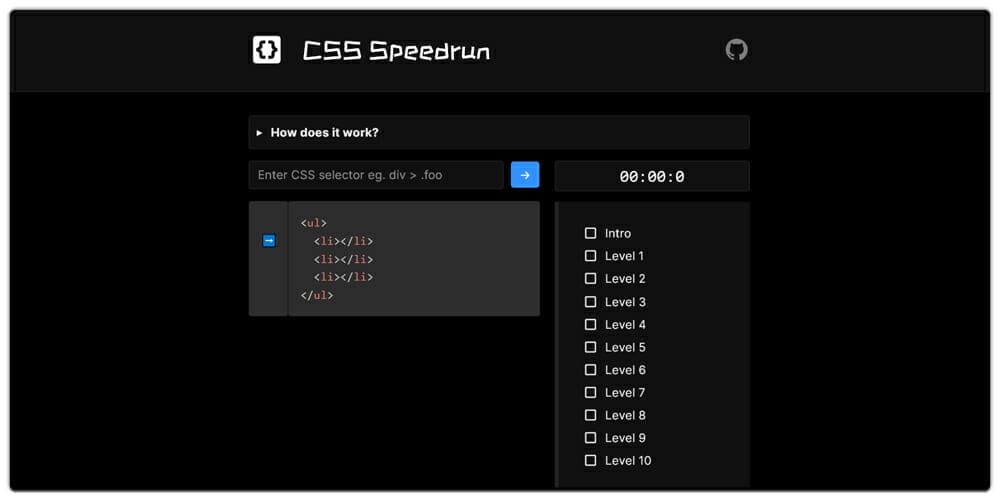
Task: Click the disclosure triangle before How does it work
Action: [x=259, y=133]
